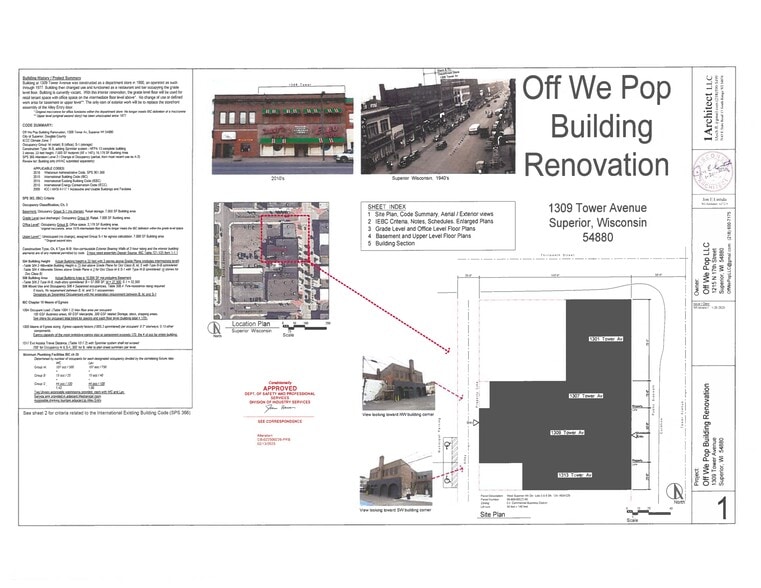The height and width of the screenshot is (588, 761).
Task: Click the "2010's" caption under facade photo
Action: [x=278, y=179]
